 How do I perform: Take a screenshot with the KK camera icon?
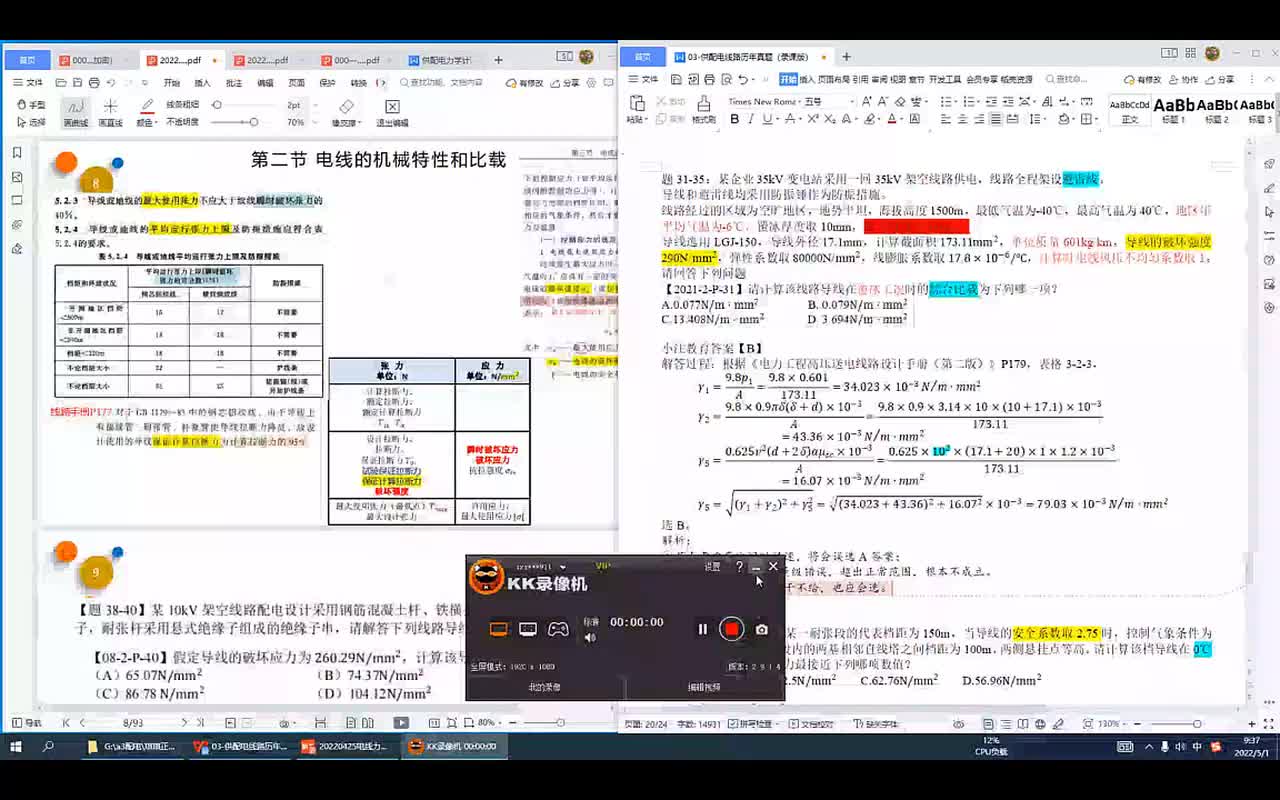coord(762,629)
